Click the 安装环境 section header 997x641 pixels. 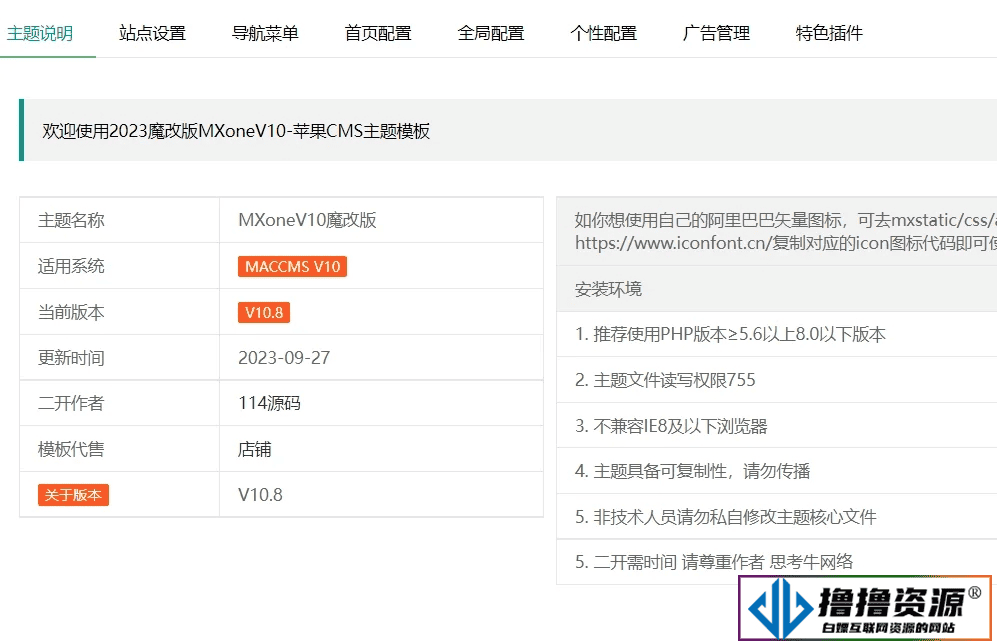pyautogui.click(x=609, y=289)
